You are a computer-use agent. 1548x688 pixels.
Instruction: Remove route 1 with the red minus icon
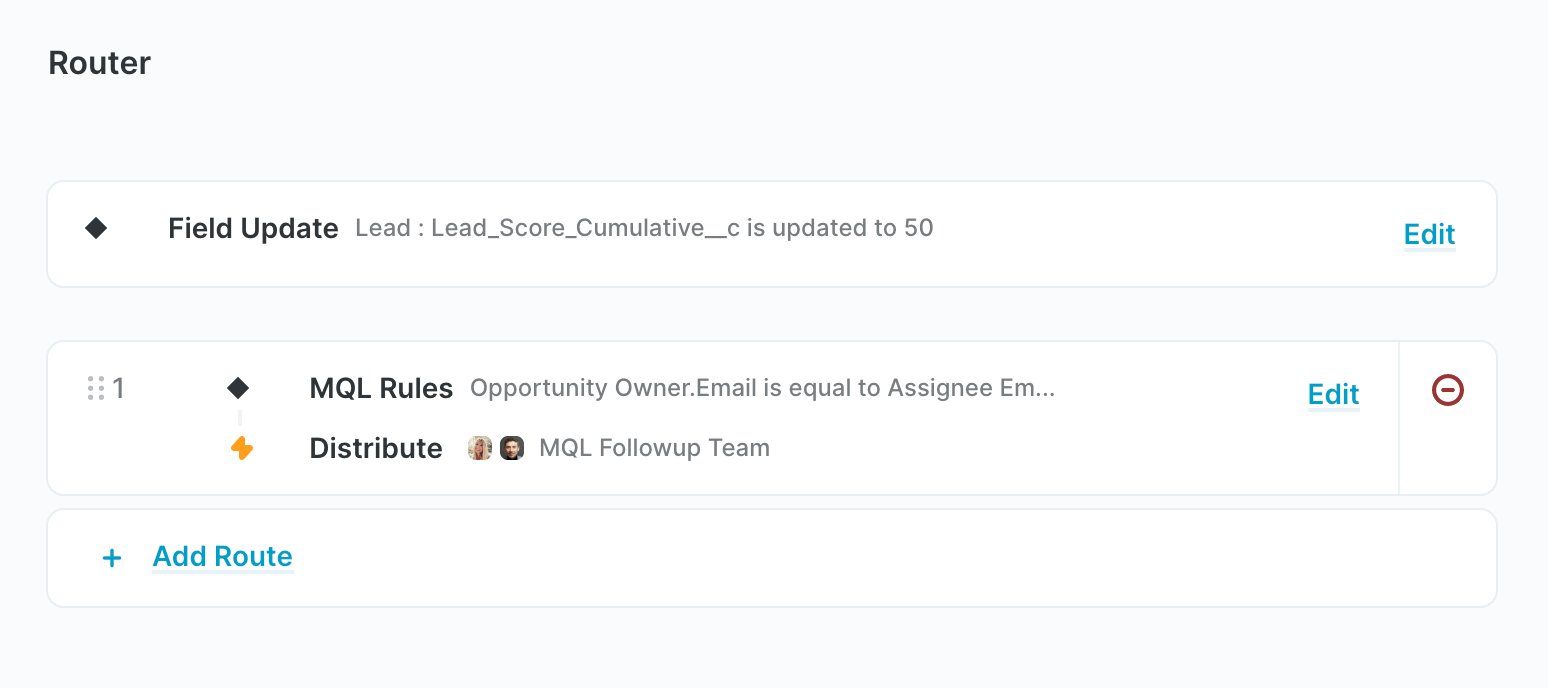tap(1447, 389)
